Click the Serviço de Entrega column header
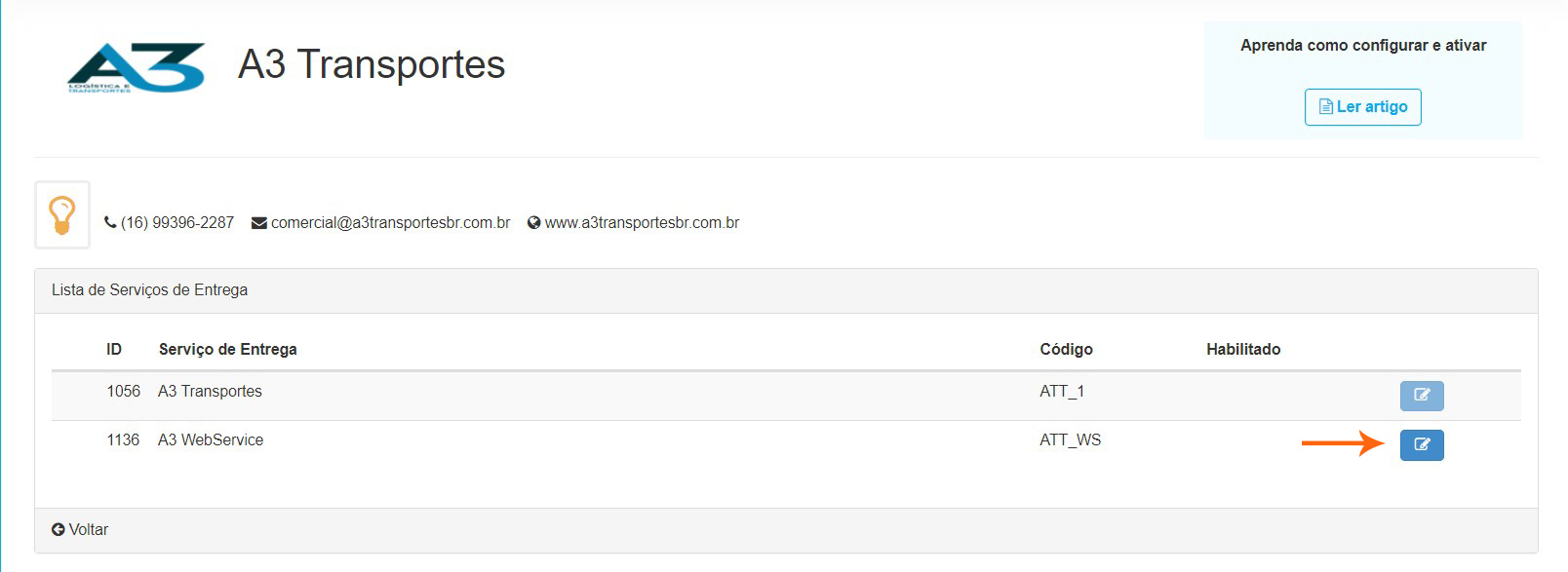The width and height of the screenshot is (1568, 572). click(228, 349)
